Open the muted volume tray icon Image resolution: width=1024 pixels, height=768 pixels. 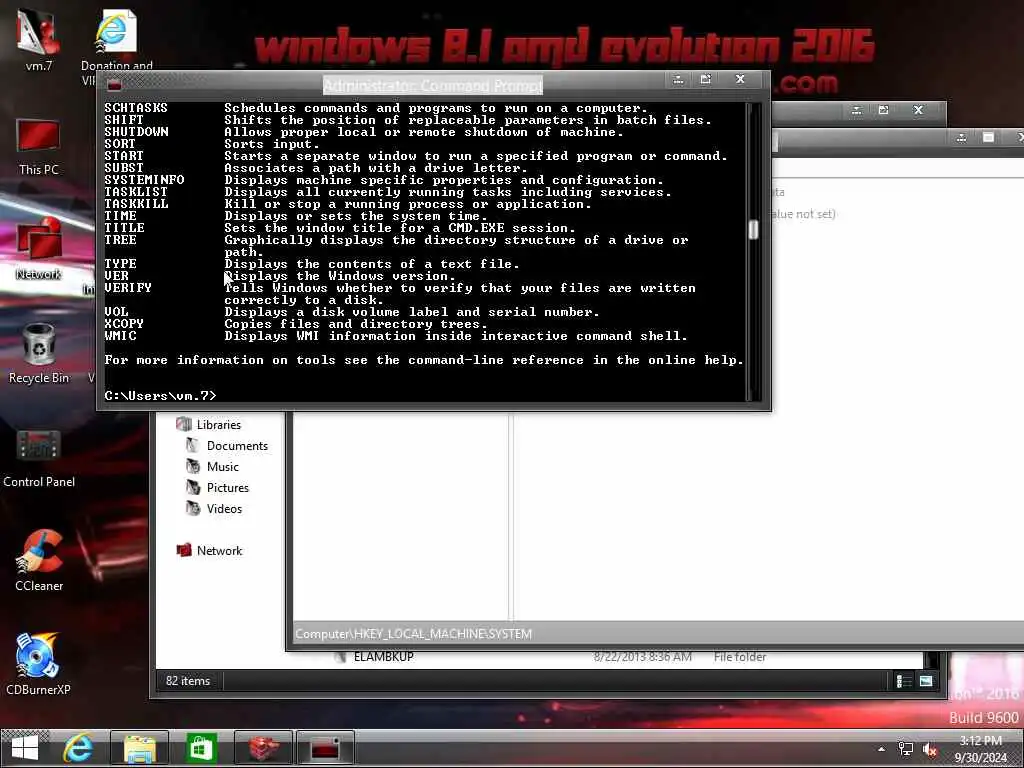tap(930, 750)
